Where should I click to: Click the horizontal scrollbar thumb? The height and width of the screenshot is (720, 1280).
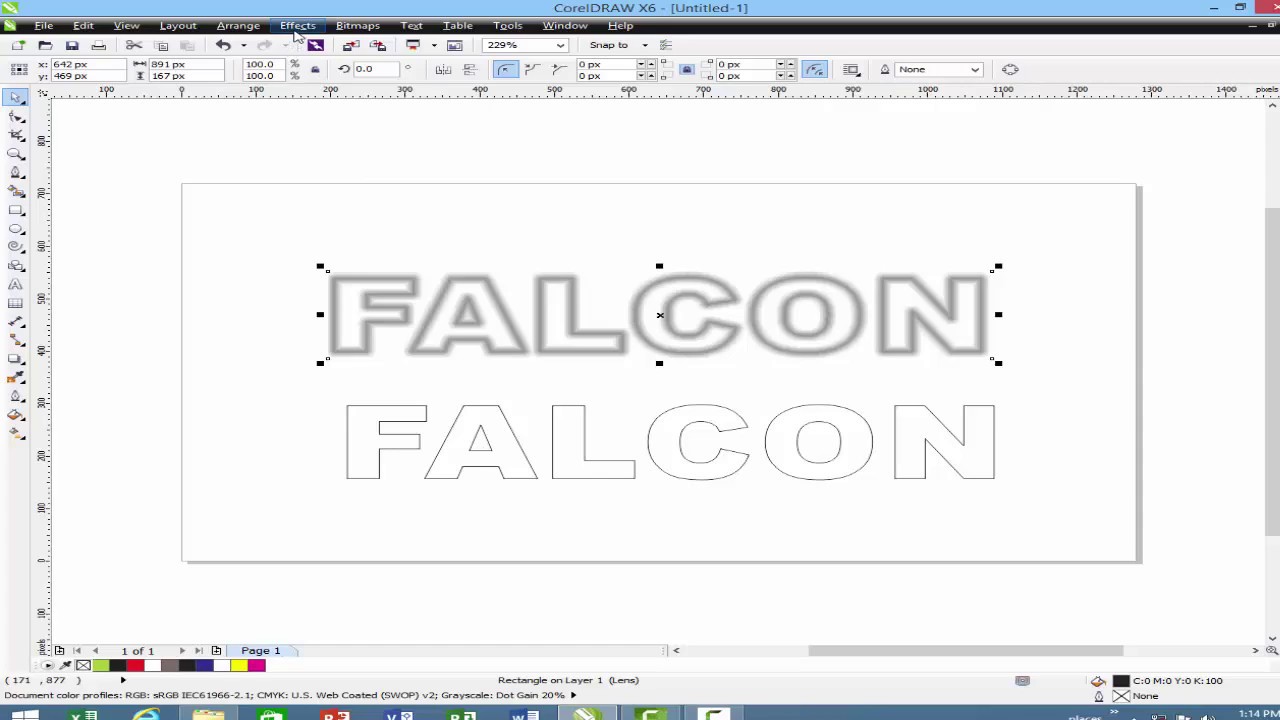point(965,651)
